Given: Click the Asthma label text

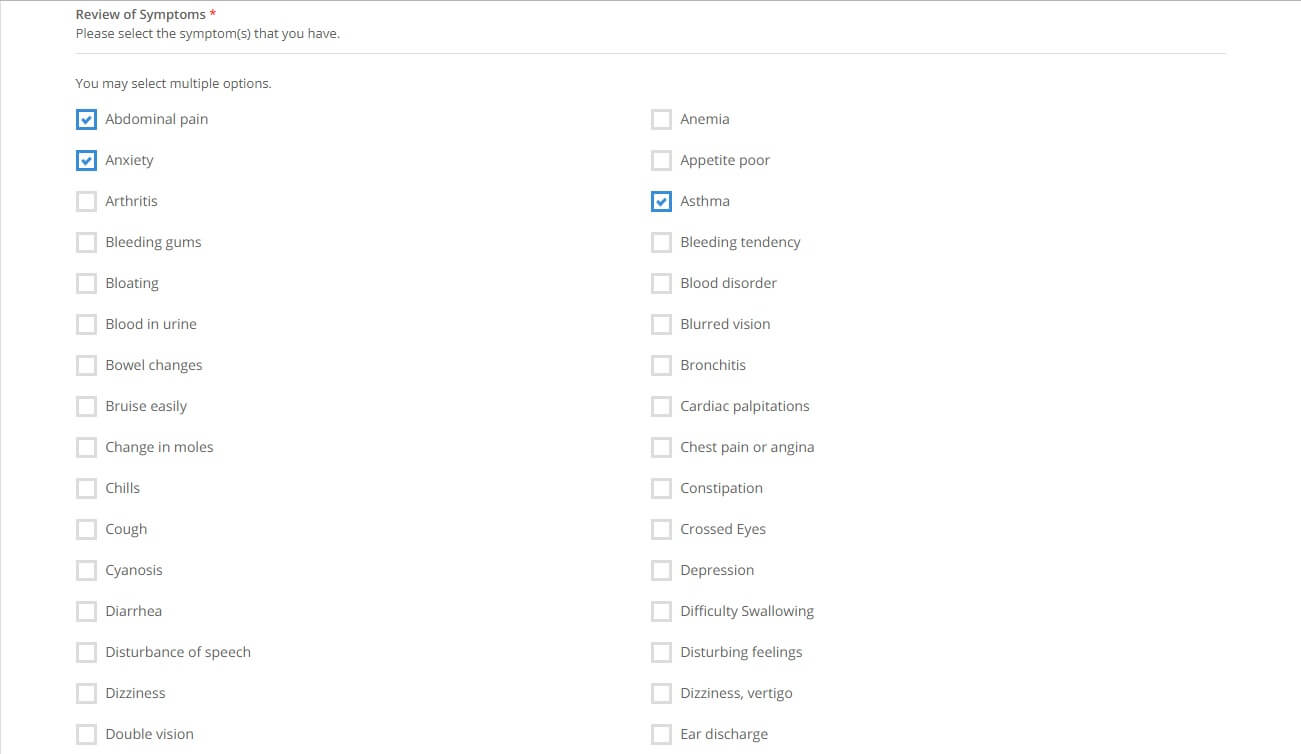Looking at the screenshot, I should tap(705, 201).
